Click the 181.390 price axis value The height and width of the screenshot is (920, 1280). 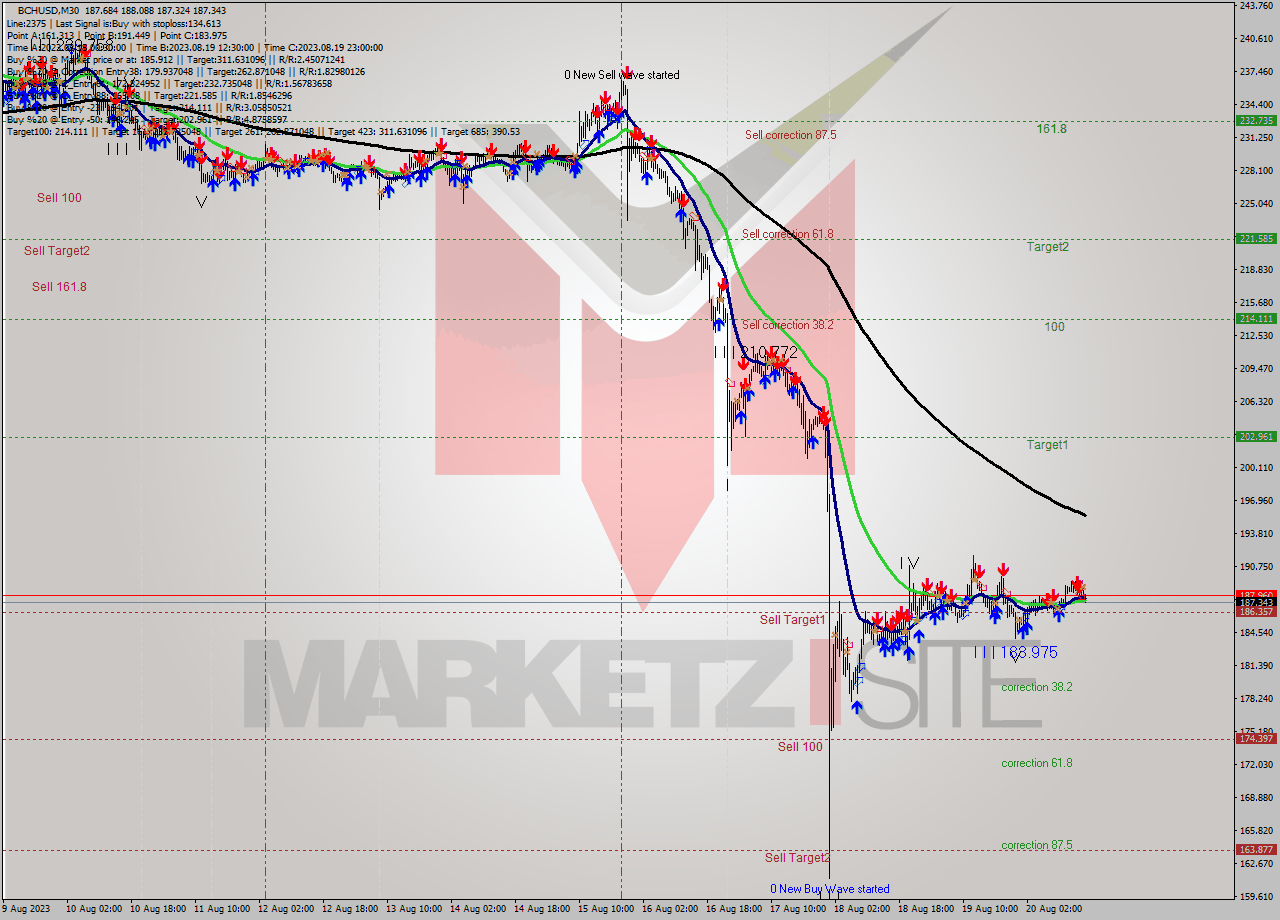(1257, 666)
